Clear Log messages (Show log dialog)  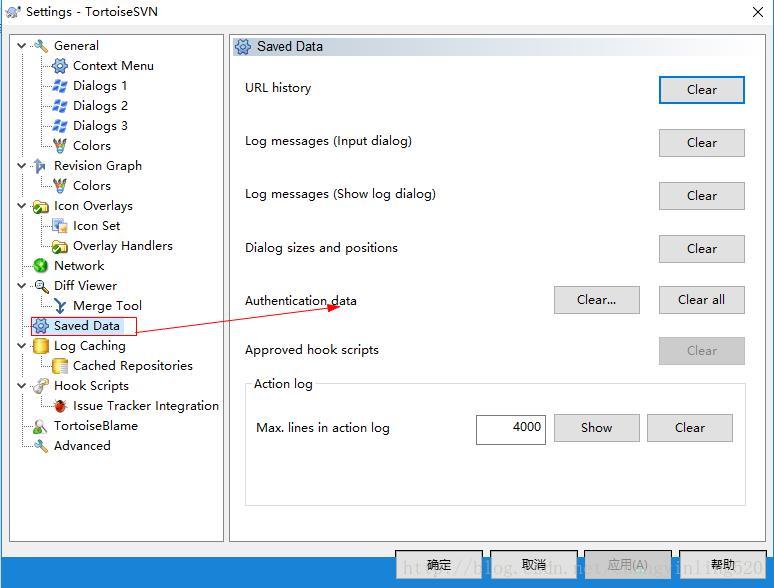[x=701, y=196]
